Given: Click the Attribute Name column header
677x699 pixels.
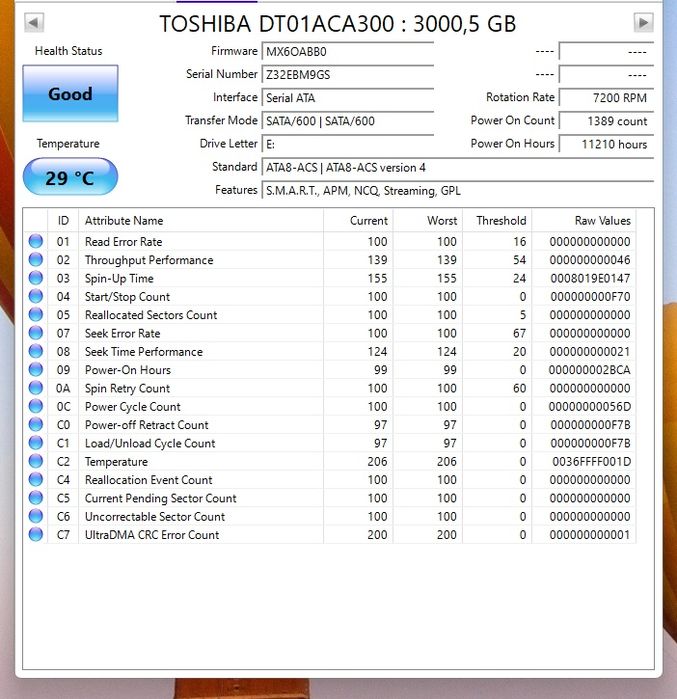Looking at the screenshot, I should (x=201, y=221).
